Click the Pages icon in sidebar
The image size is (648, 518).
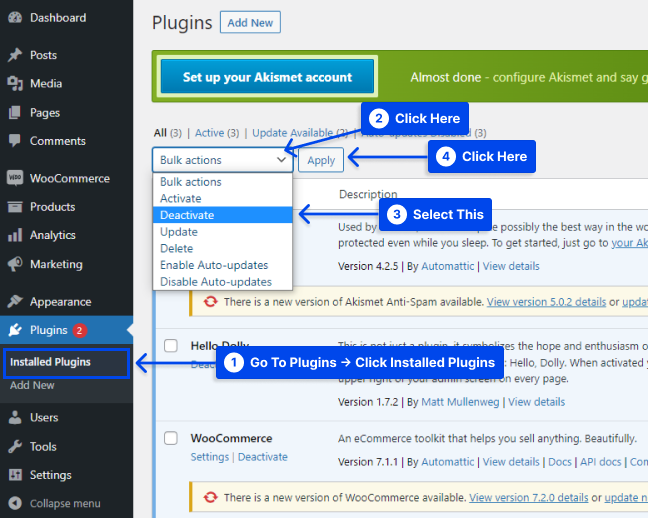(15, 112)
